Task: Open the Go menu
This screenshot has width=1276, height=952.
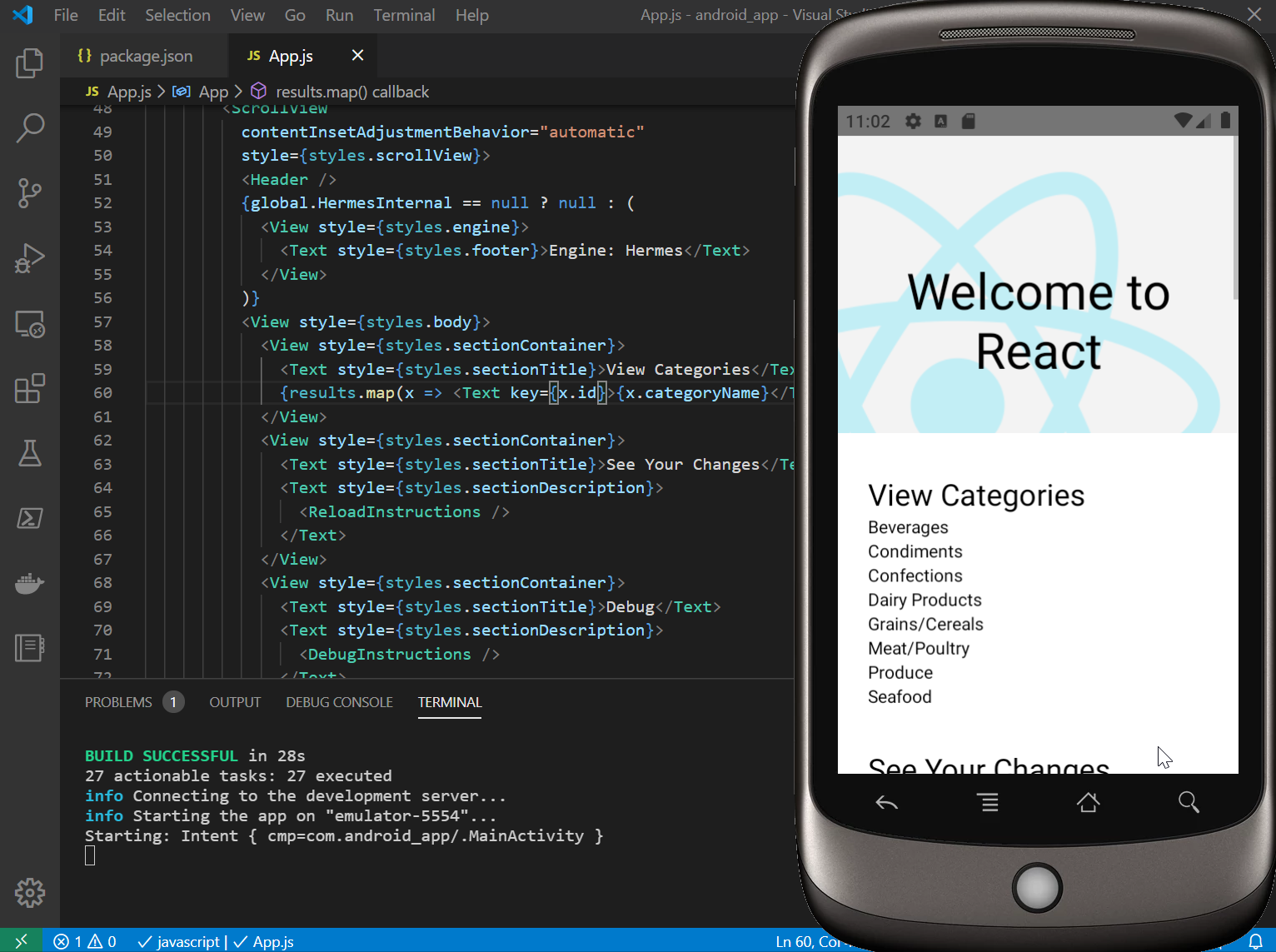Action: pos(295,15)
